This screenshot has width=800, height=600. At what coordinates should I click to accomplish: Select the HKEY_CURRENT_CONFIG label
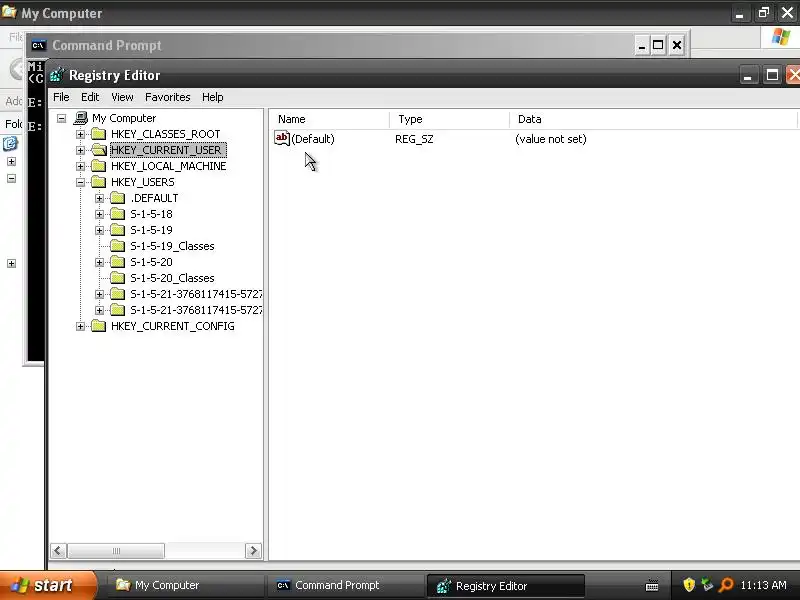pos(172,326)
